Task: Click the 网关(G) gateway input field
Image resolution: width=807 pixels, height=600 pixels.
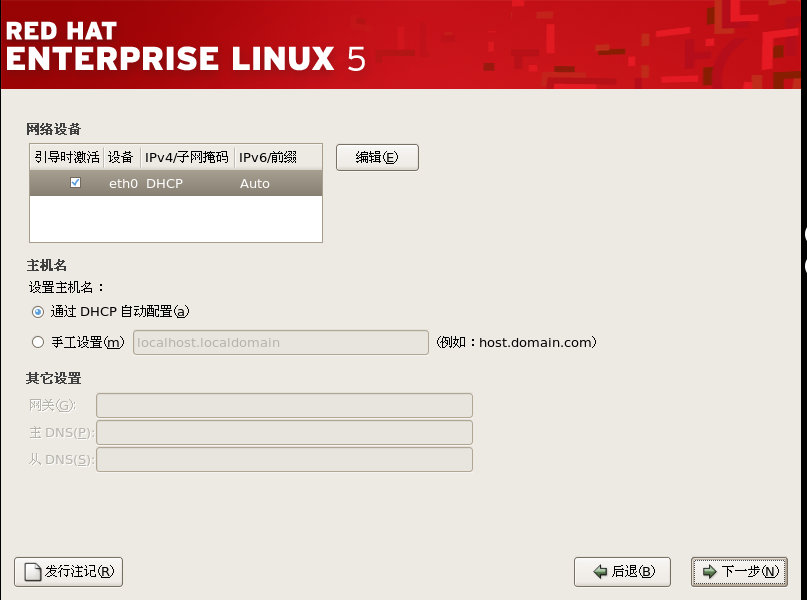Action: coord(284,405)
